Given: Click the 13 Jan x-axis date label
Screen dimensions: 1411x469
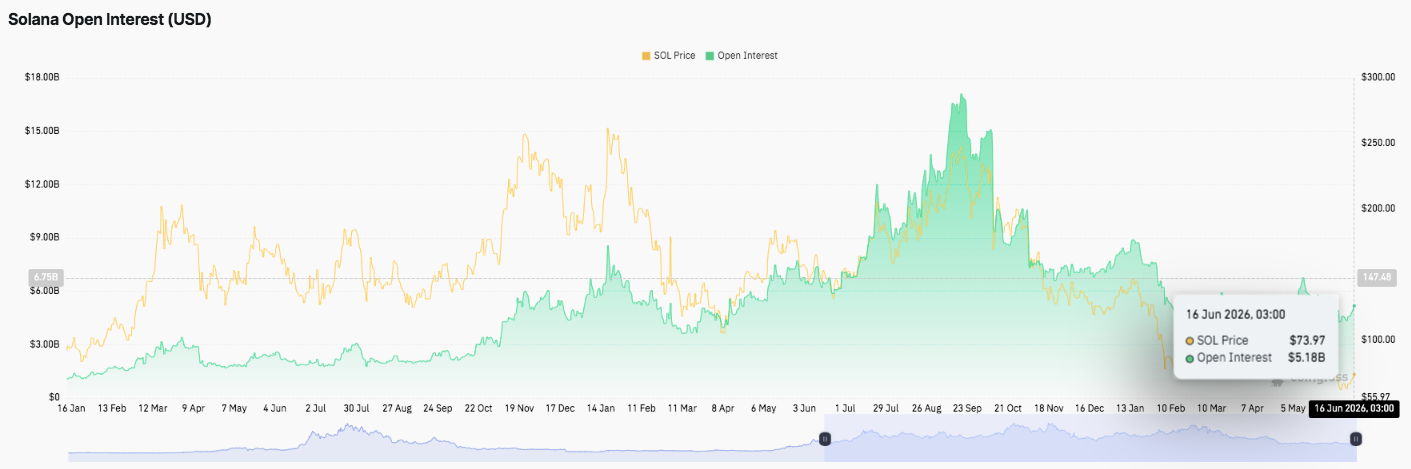Looking at the screenshot, I should tap(1130, 409).
